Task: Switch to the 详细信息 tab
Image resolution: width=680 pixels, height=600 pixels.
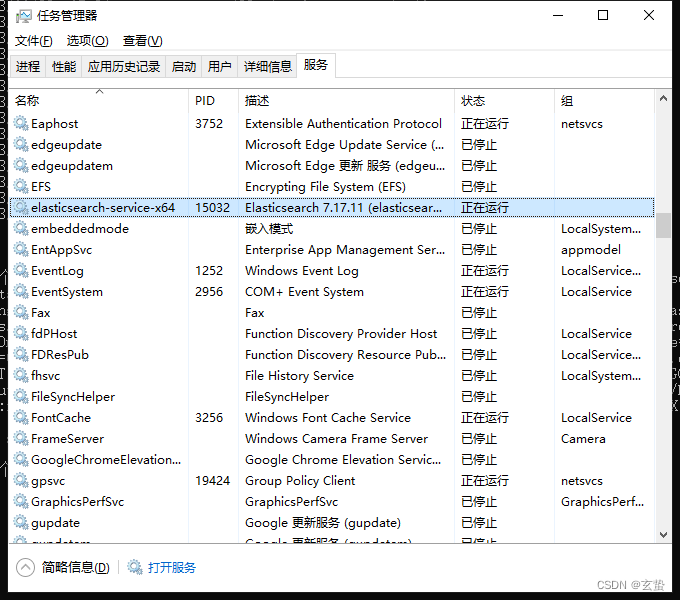Action: [267, 67]
